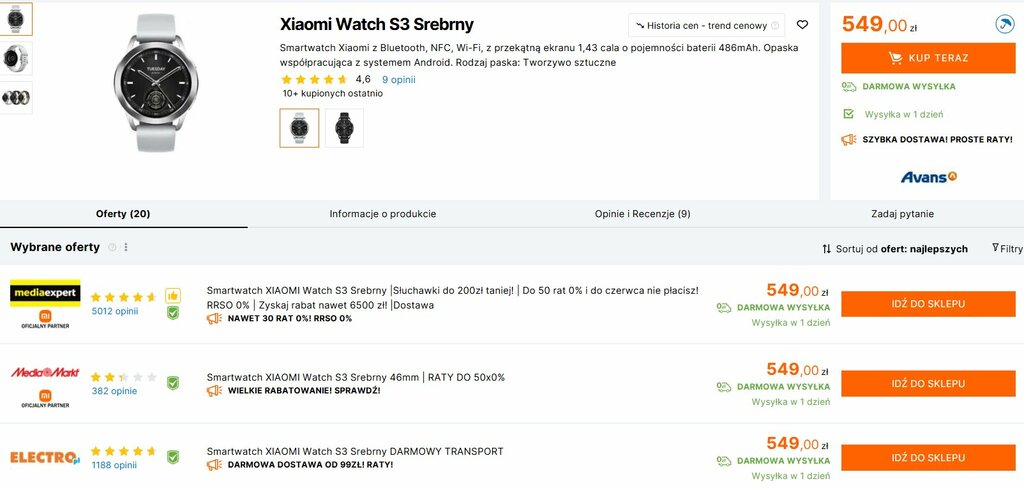Click the Filtry funnel icon
1024x488 pixels.
[995, 248]
